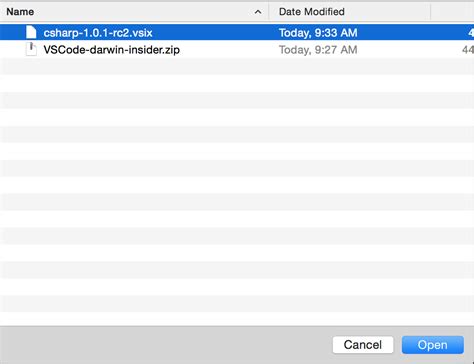Sort files by Date Modified header
This screenshot has height=364, width=474.
[312, 12]
